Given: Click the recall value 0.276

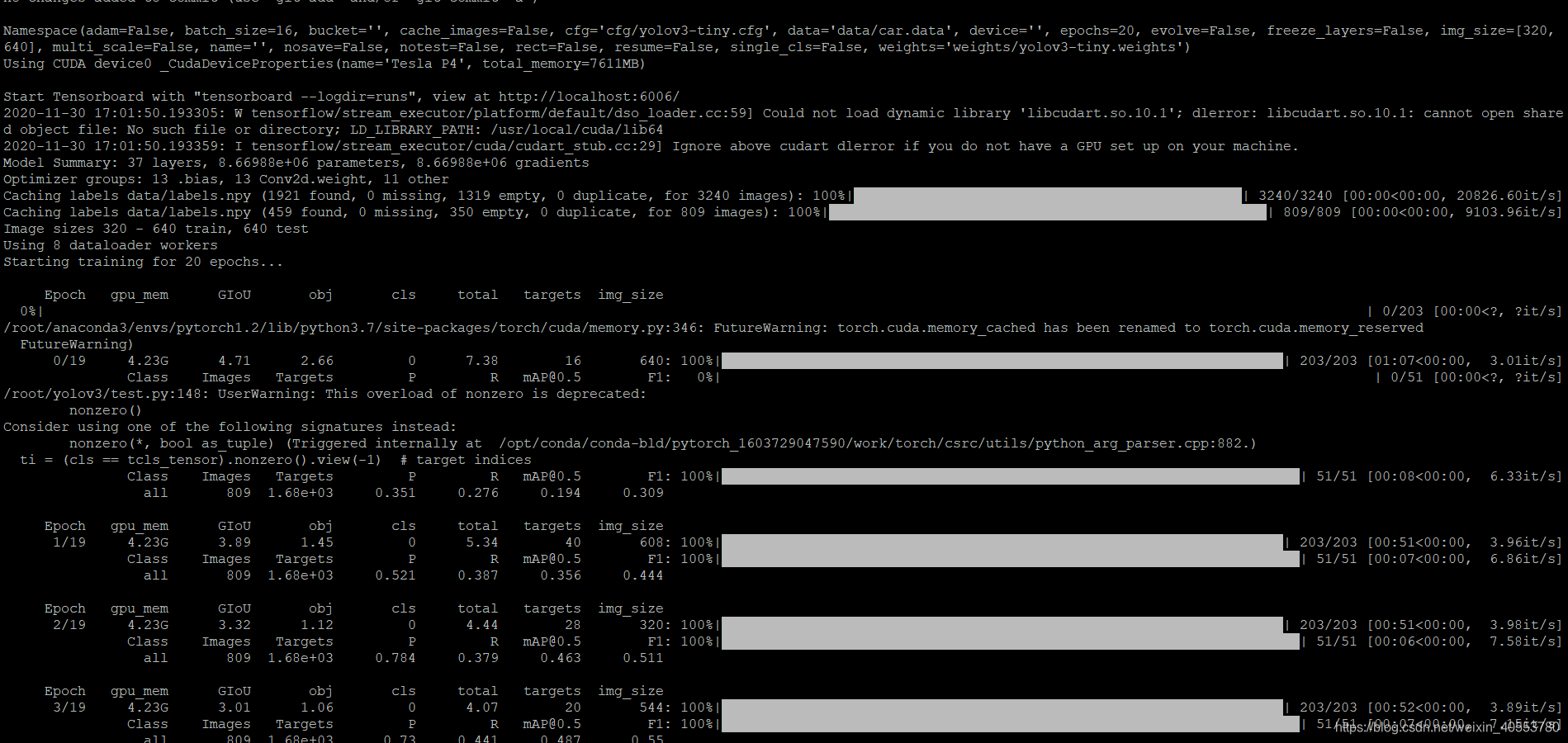Looking at the screenshot, I should pos(478,493).
